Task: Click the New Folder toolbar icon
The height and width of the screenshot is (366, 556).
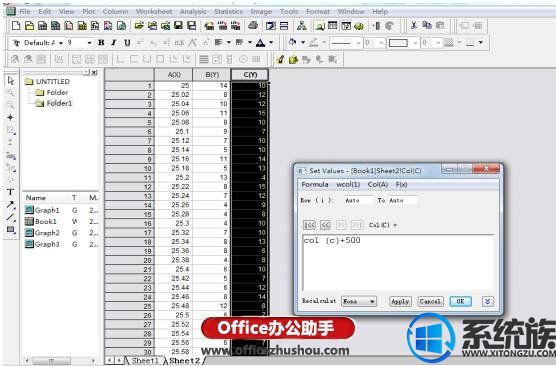Action: click(x=29, y=26)
